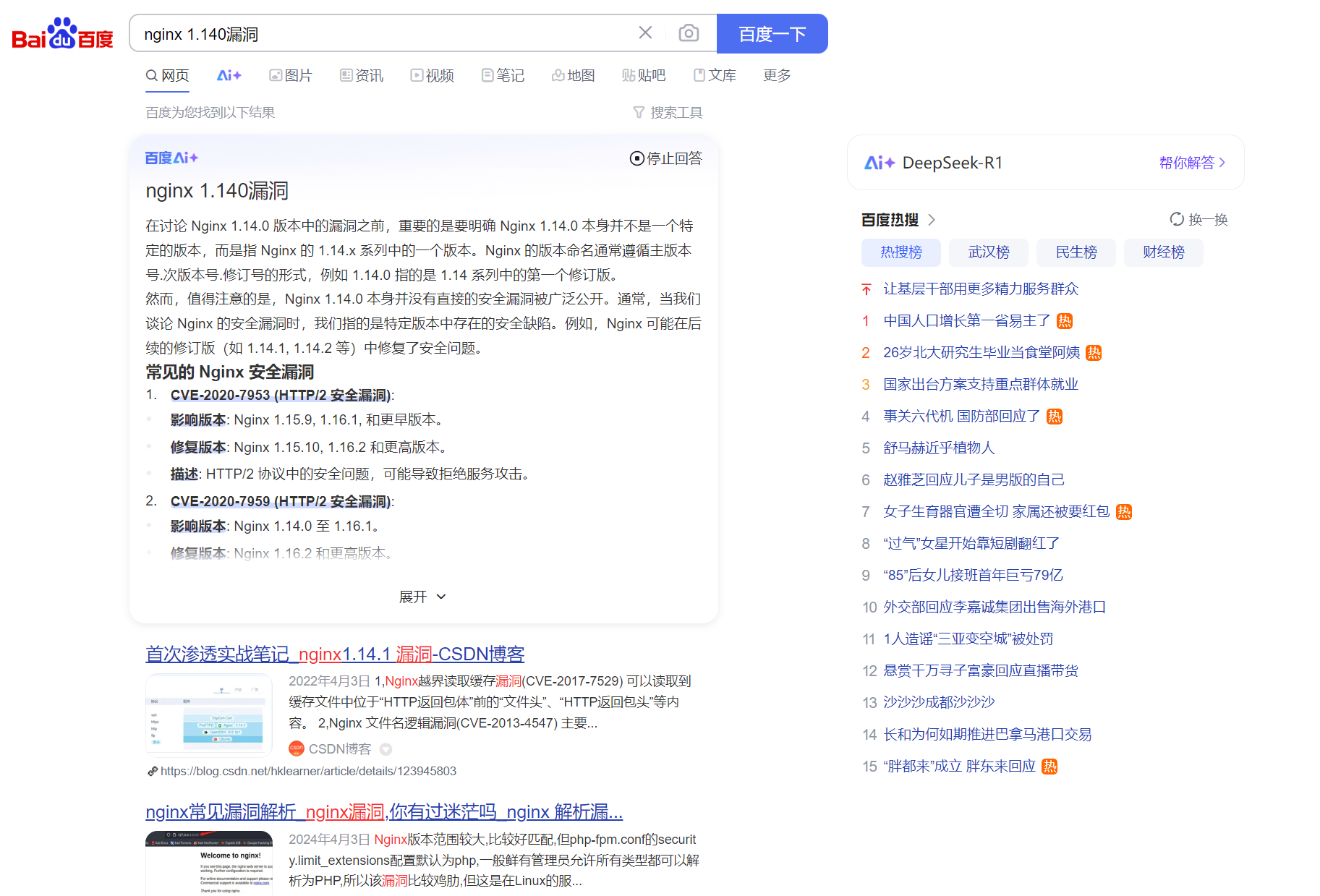This screenshot has width=1320, height=896.
Task: Open the 文库 tab
Action: point(715,75)
